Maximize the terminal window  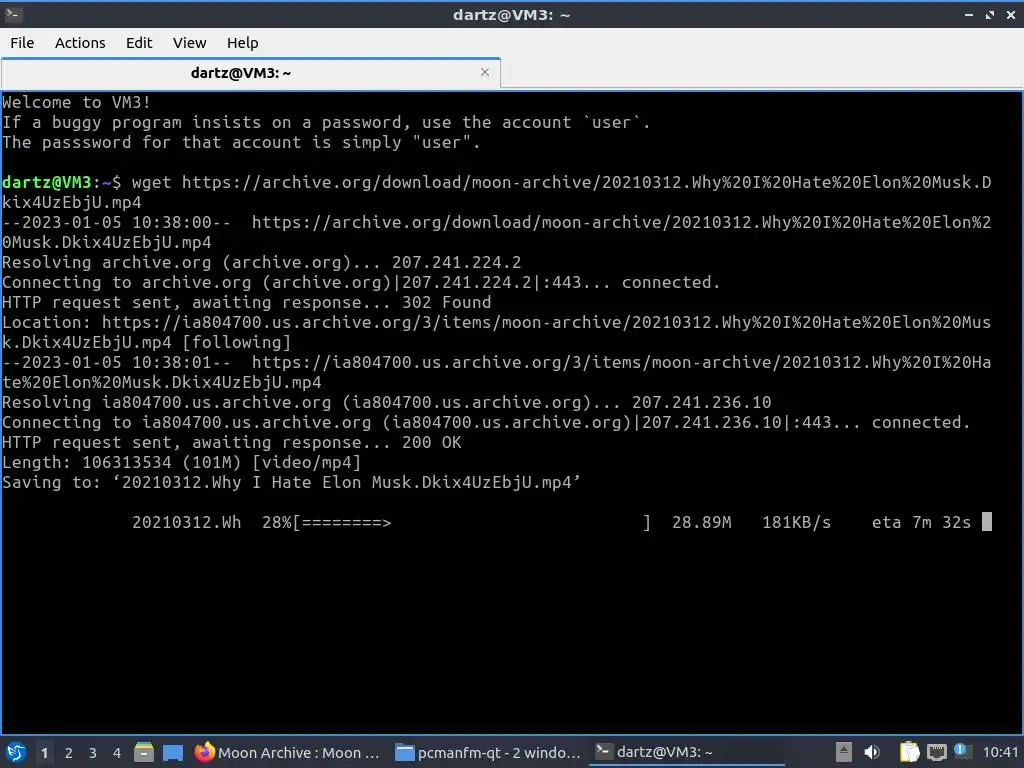click(990, 14)
